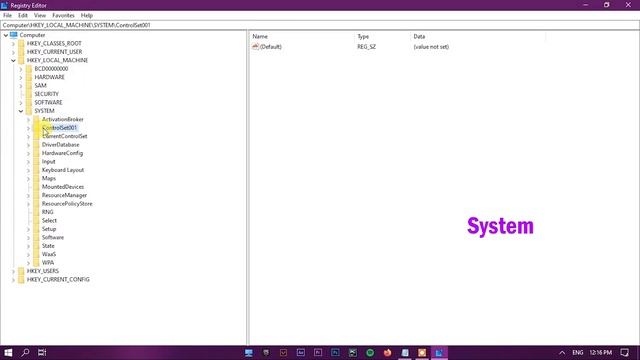Open Premiere Pro from the taskbar
The height and width of the screenshot is (360, 640).
[318, 353]
